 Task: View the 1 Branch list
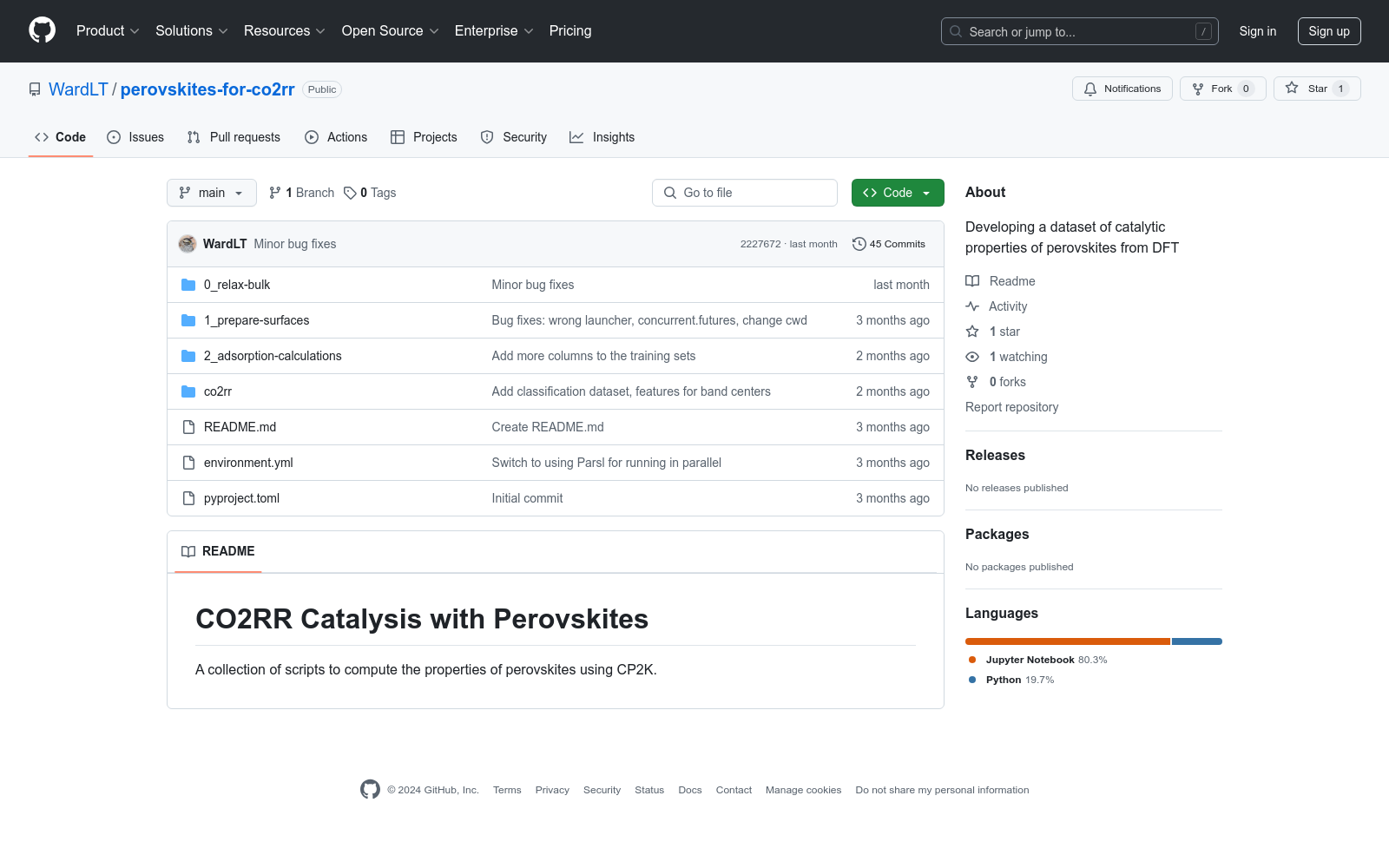301,193
